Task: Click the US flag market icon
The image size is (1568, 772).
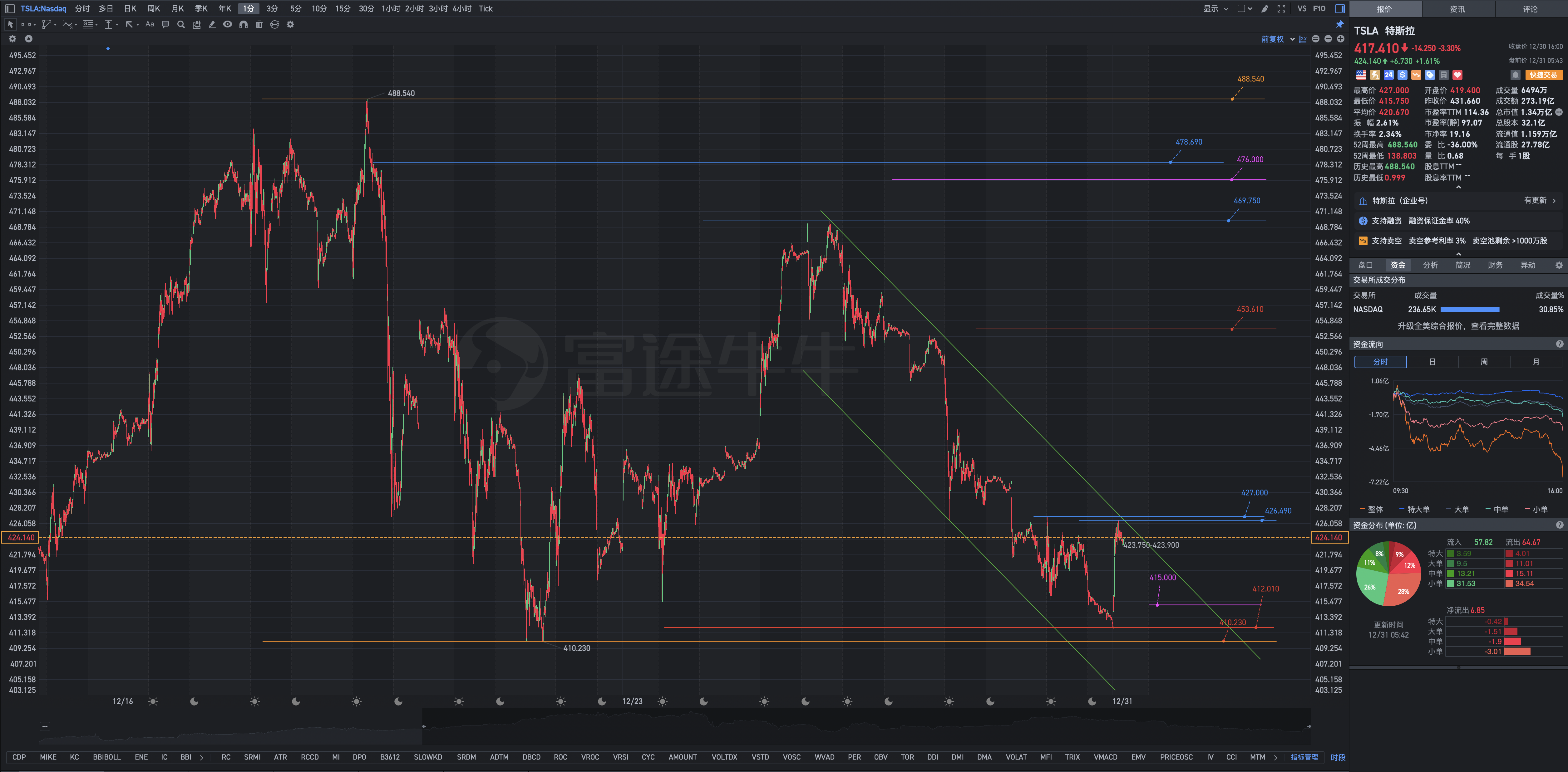Action: click(x=1361, y=75)
